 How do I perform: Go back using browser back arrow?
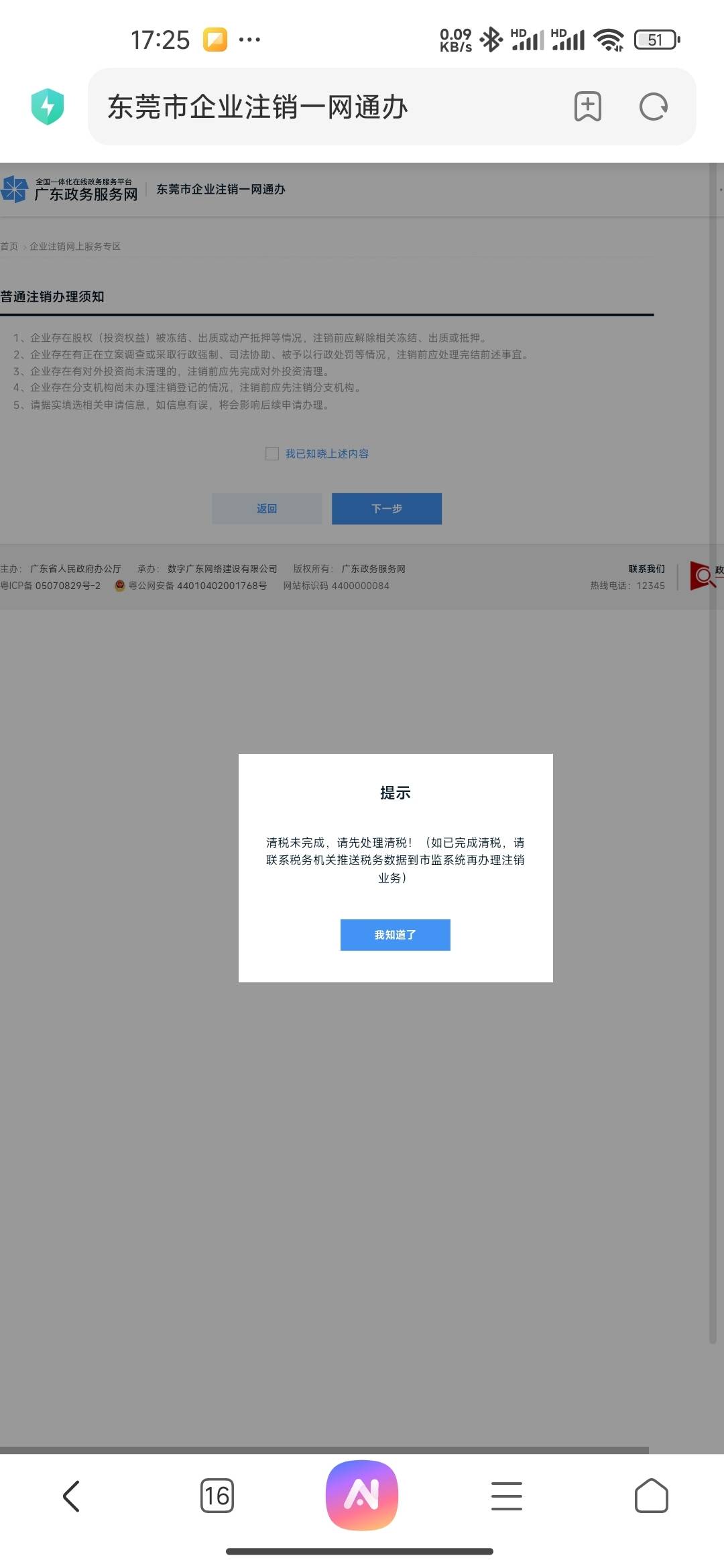point(72,1496)
